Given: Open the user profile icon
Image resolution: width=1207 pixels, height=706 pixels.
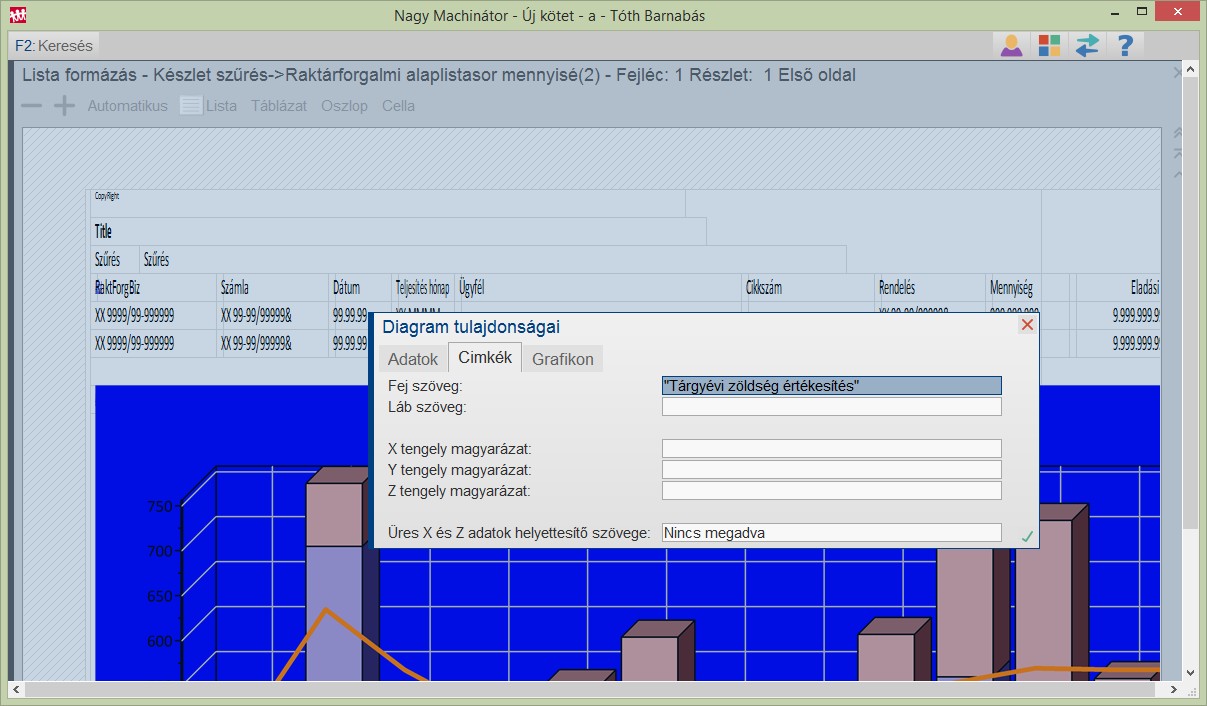Looking at the screenshot, I should (1011, 45).
